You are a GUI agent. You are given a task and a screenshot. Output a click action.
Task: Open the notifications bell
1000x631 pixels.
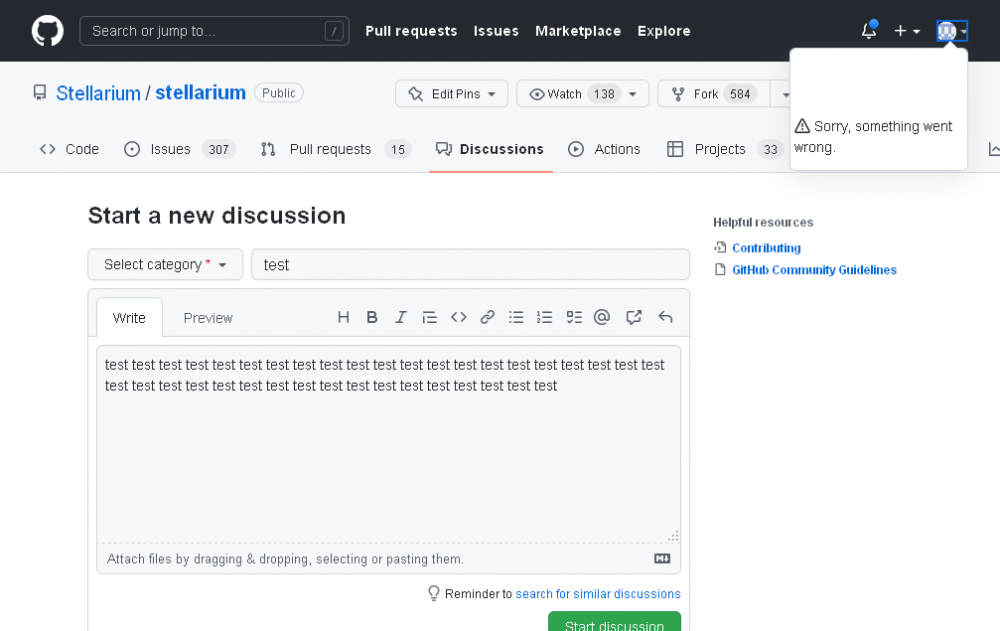pyautogui.click(x=869, y=31)
